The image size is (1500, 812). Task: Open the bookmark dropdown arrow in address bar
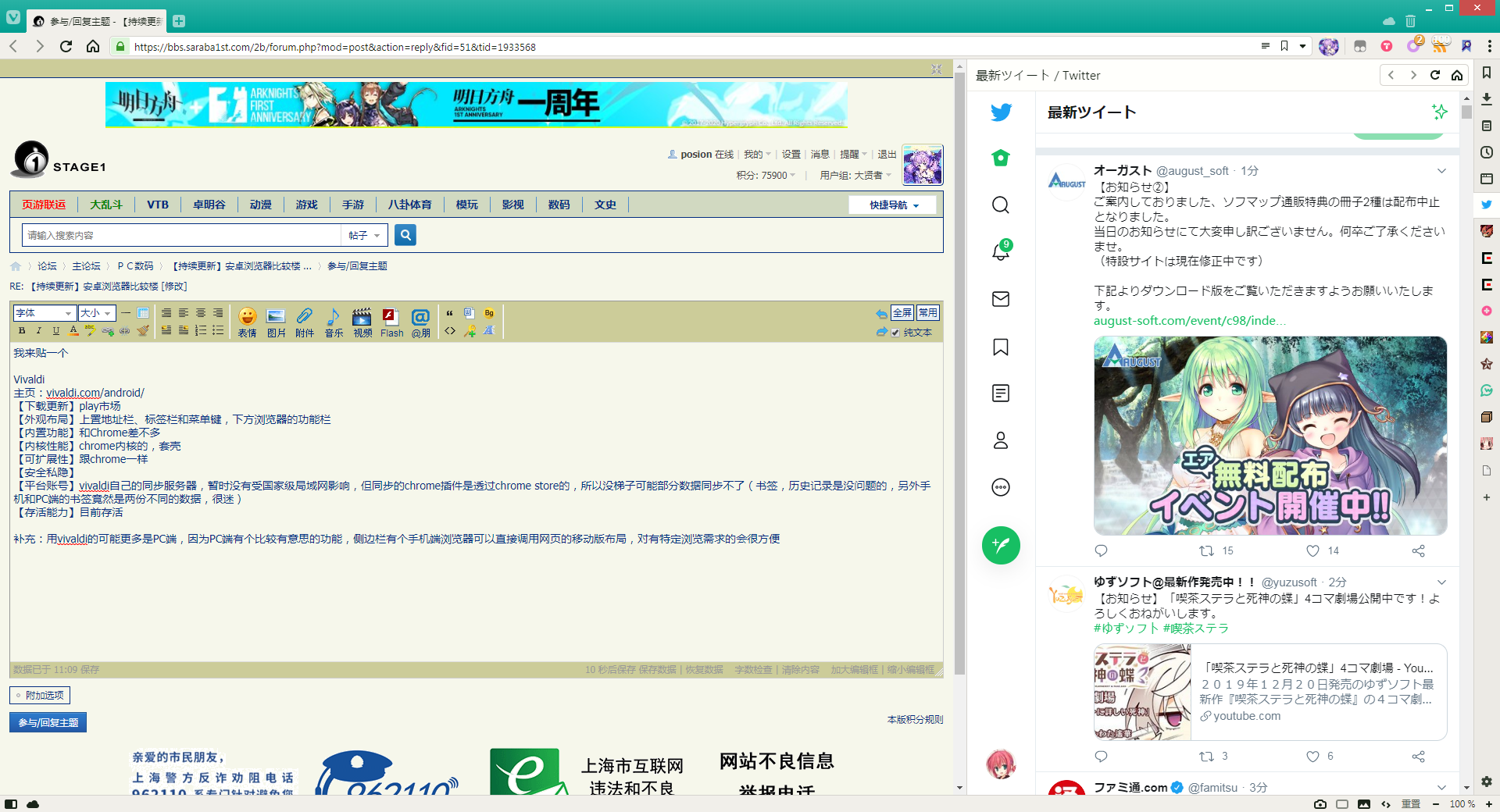tap(1302, 47)
